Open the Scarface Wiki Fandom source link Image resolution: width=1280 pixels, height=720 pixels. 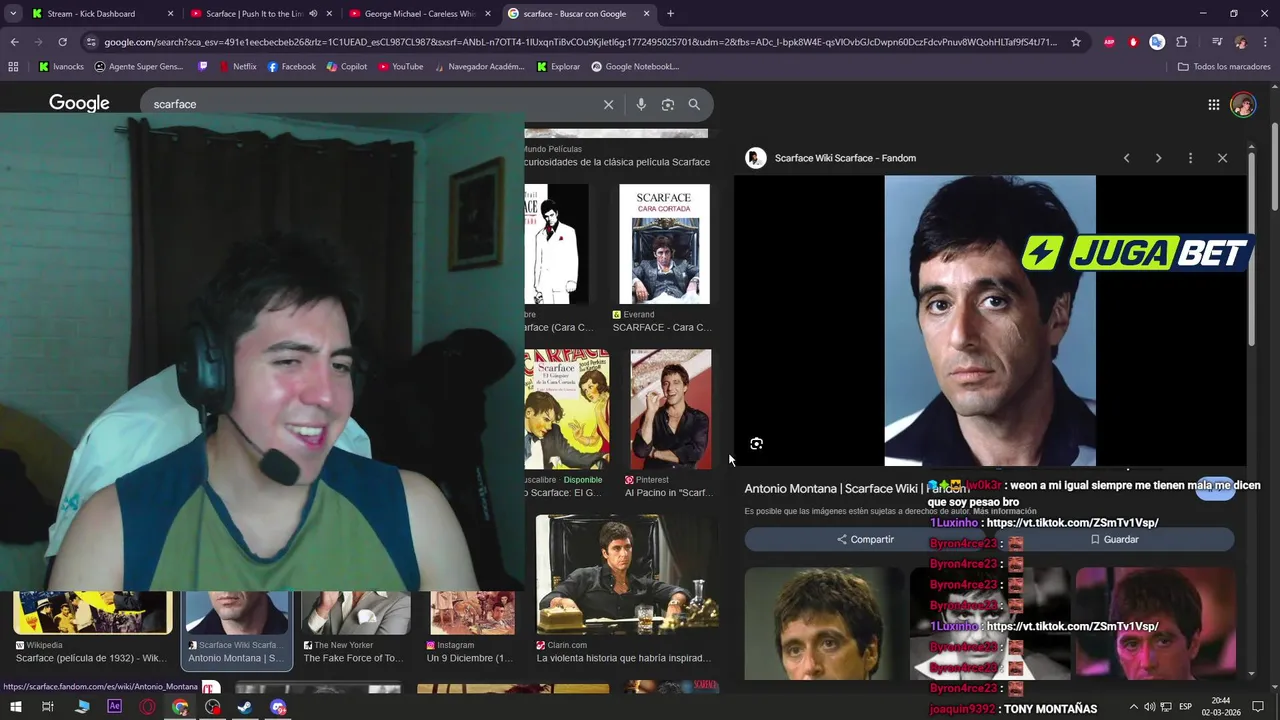[845, 158]
